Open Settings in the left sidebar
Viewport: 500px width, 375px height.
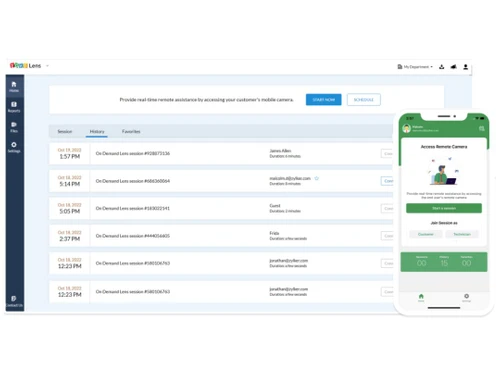pyautogui.click(x=14, y=147)
